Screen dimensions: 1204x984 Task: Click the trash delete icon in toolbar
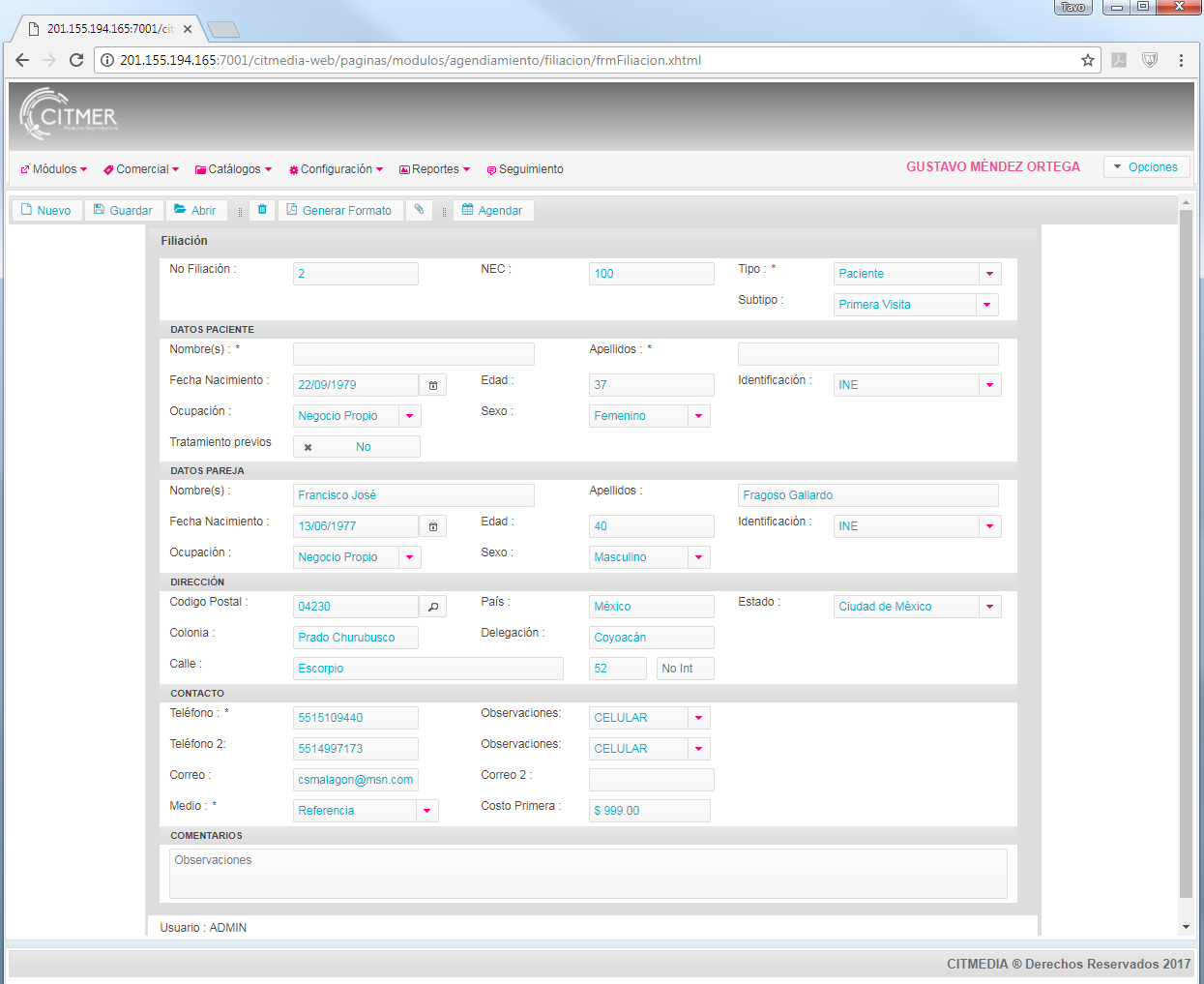(262, 210)
